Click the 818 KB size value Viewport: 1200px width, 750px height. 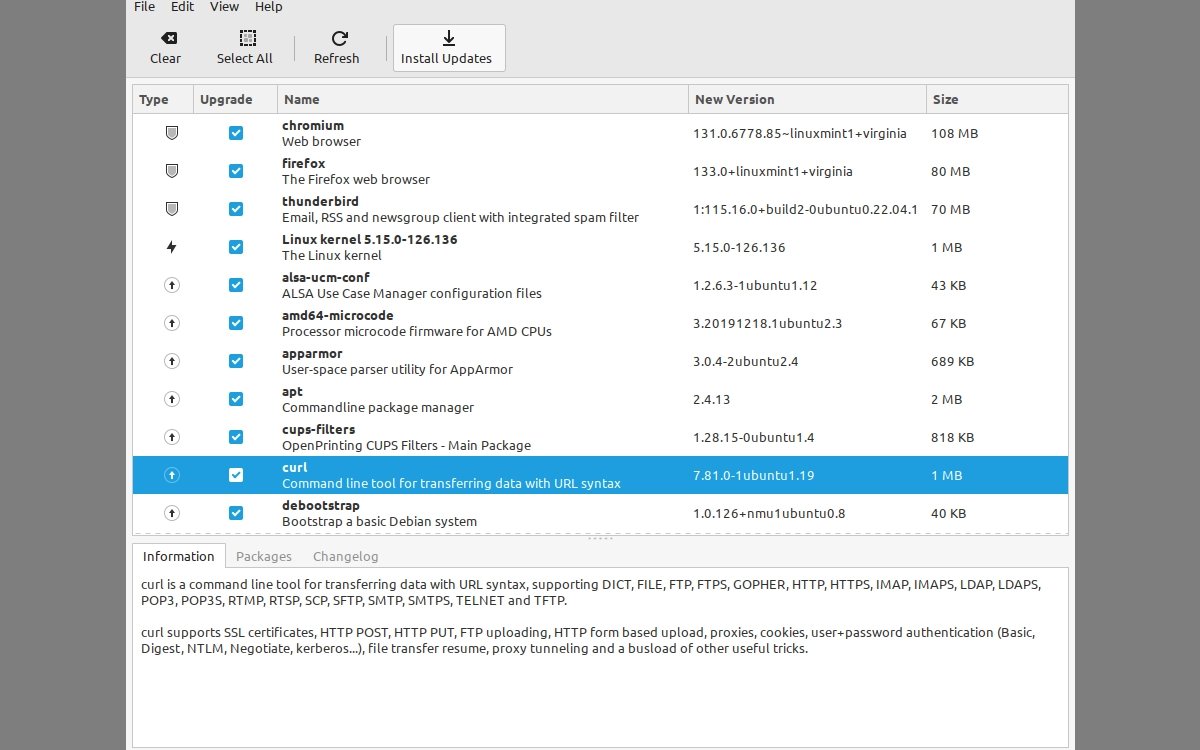952,437
